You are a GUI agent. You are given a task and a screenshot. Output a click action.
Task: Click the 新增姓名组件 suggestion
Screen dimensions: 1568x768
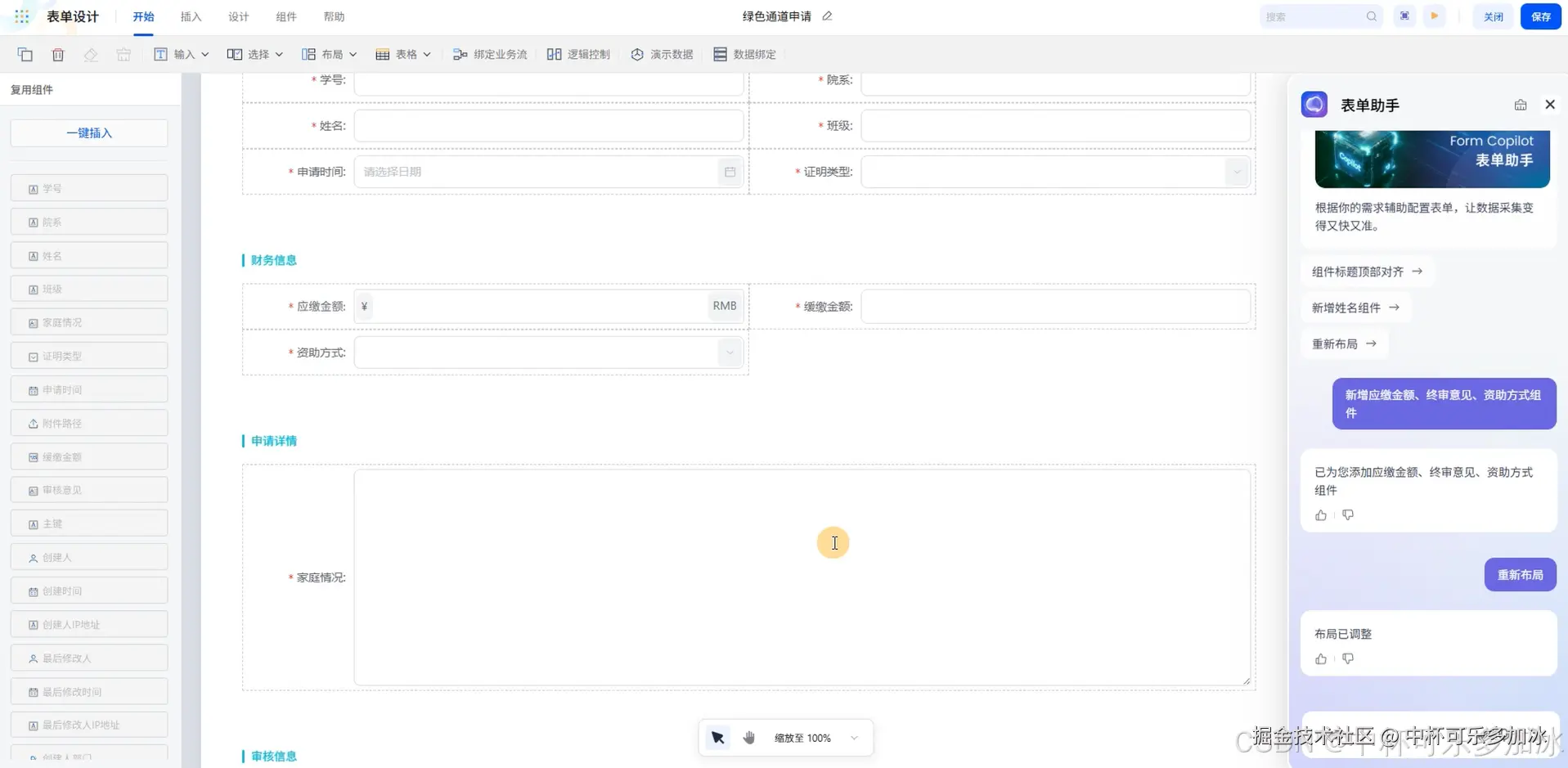coord(1355,308)
